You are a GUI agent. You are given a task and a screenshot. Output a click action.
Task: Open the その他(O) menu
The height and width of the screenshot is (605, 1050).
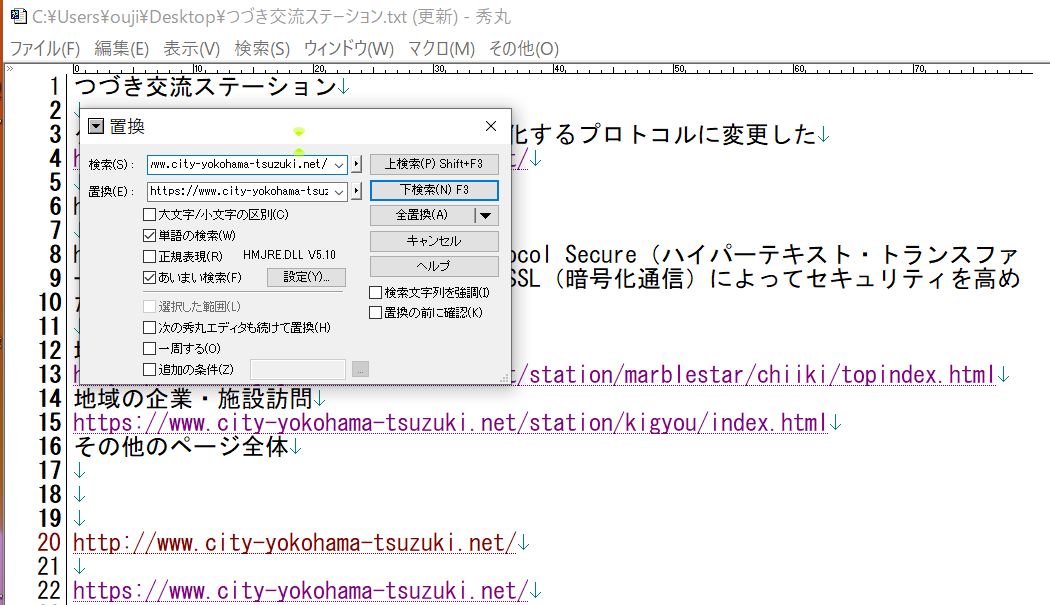click(x=524, y=48)
